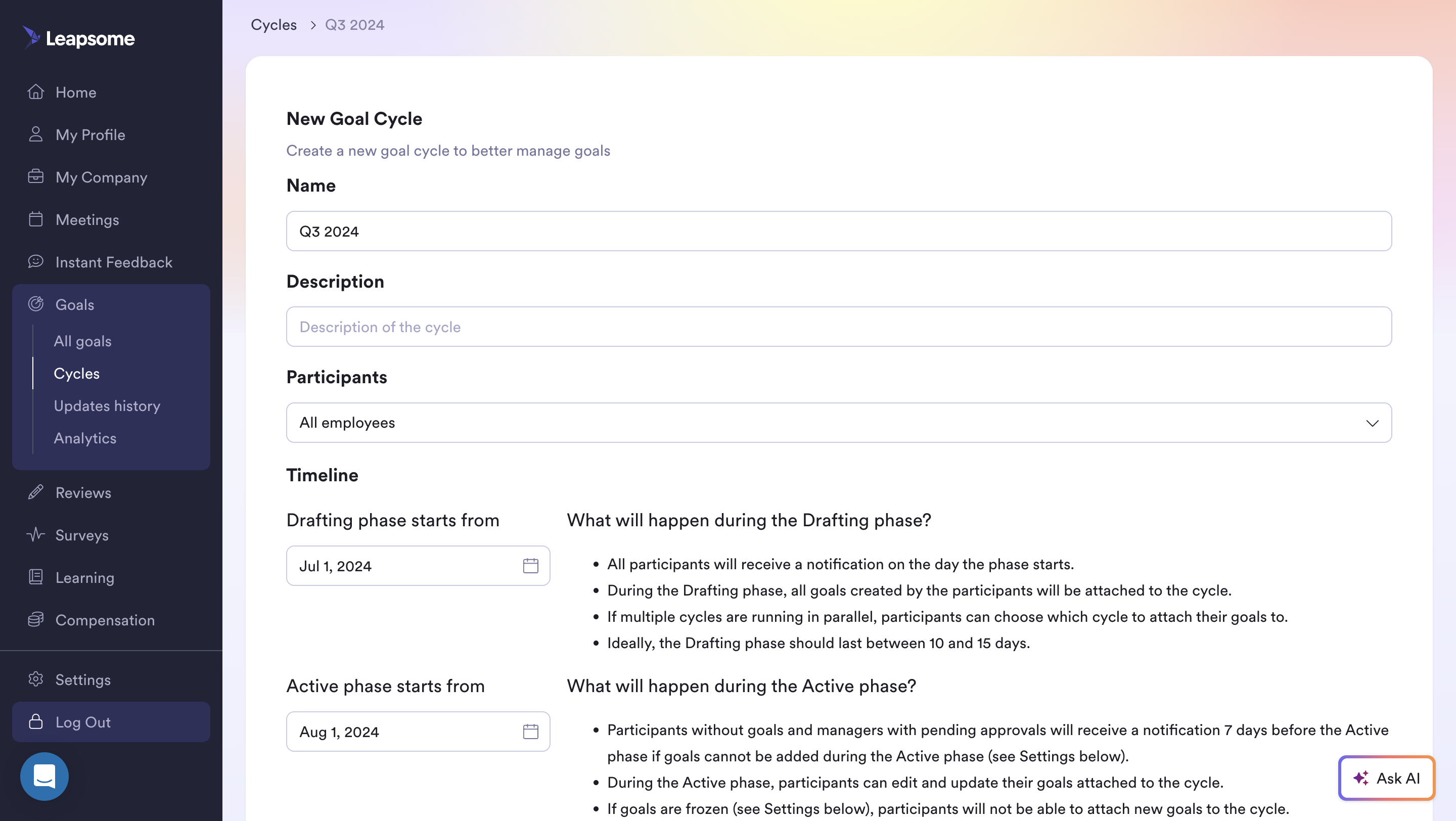Click bullet 'Ideally, the Drafting phase should last...'
Image resolution: width=1456 pixels, height=821 pixels.
pyautogui.click(x=818, y=643)
